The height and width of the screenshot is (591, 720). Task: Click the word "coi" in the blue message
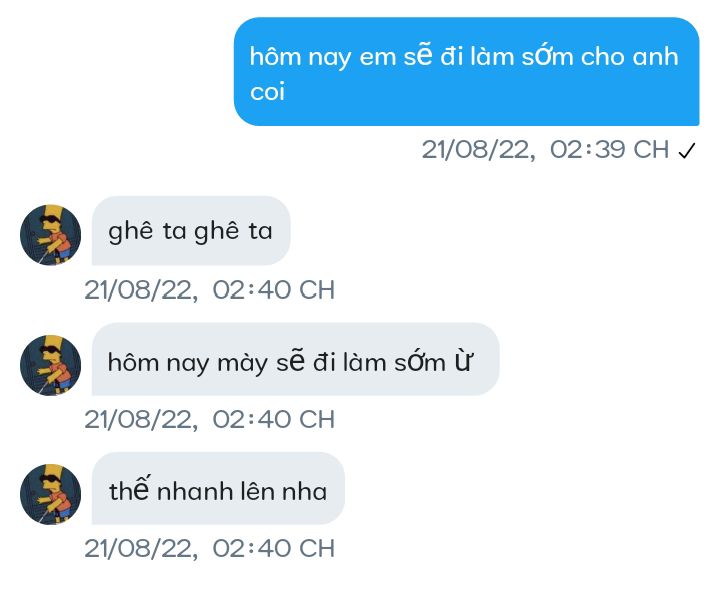[x=267, y=91]
